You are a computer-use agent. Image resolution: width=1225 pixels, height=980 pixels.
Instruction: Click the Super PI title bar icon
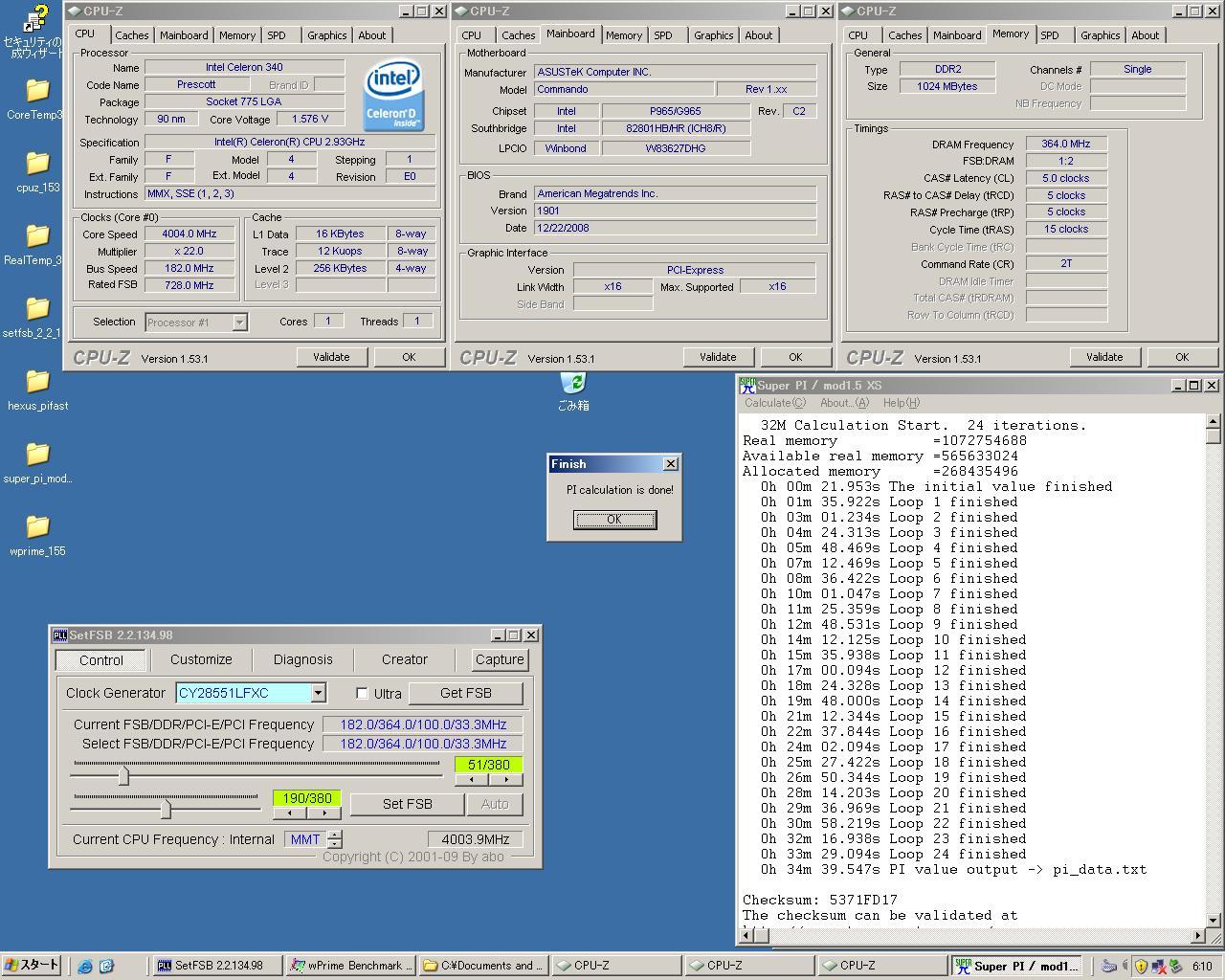(747, 385)
